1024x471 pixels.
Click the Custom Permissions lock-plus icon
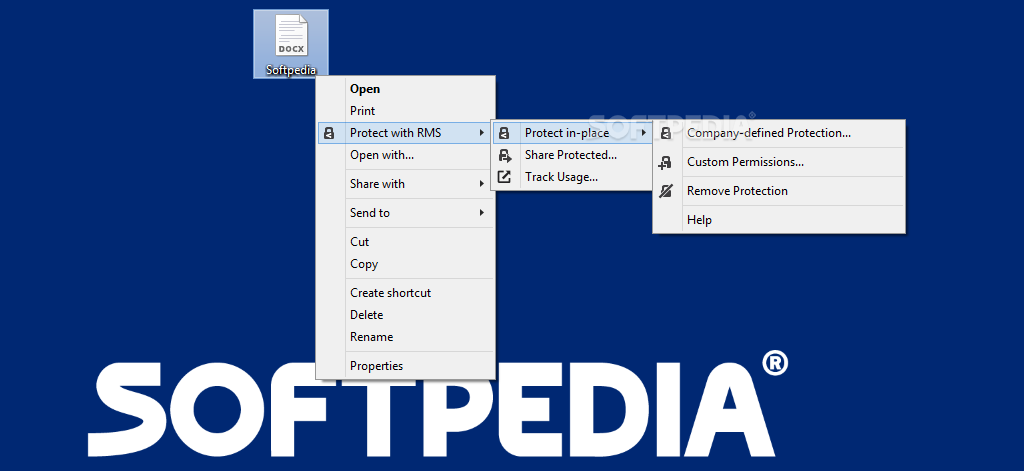[665, 162]
